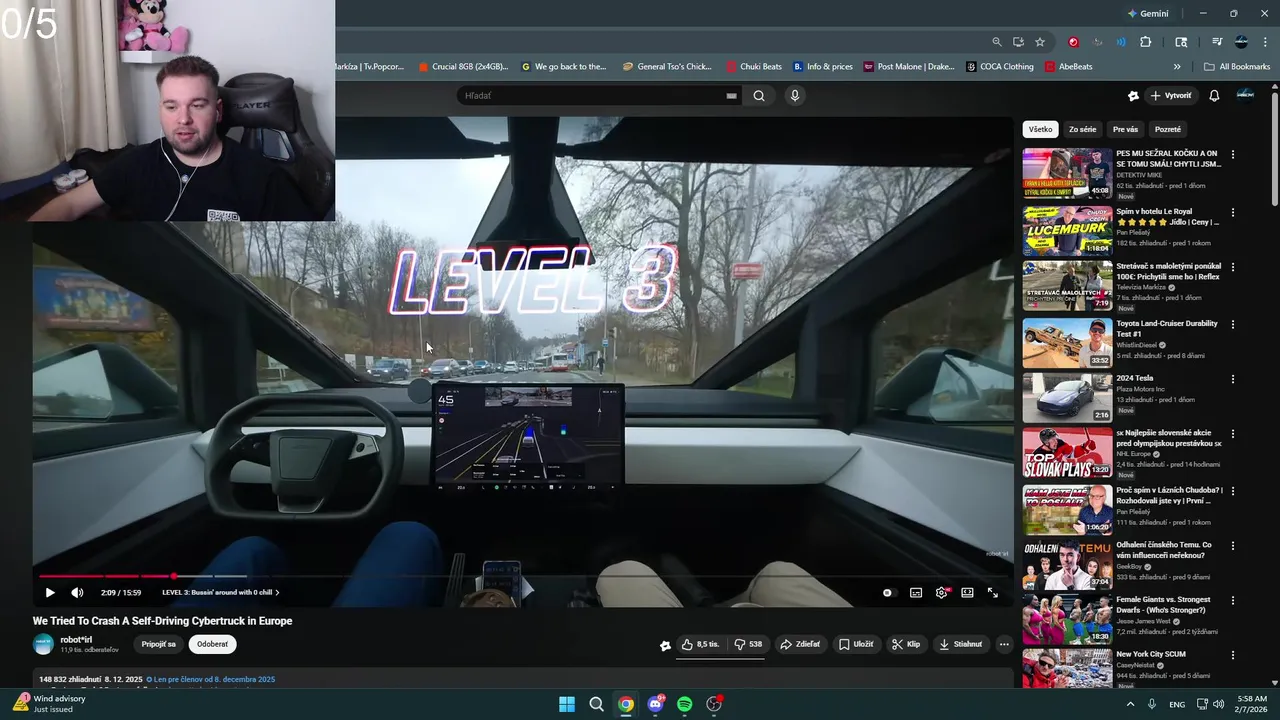Open options menu for 'New York City SCUM'

(1232, 655)
